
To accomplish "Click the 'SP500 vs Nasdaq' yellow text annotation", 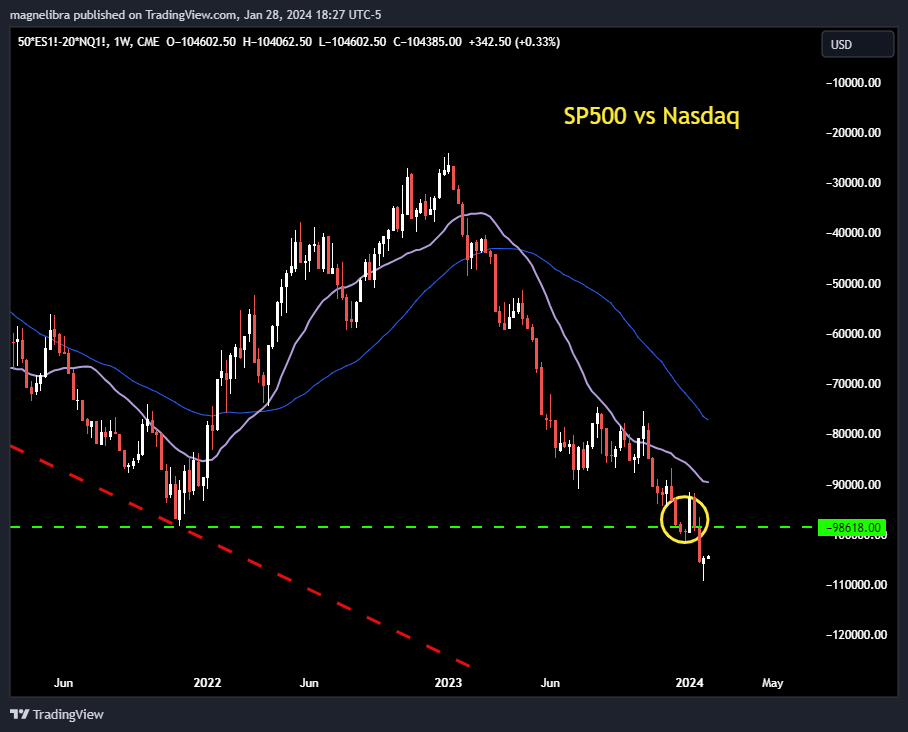I will (x=651, y=116).
